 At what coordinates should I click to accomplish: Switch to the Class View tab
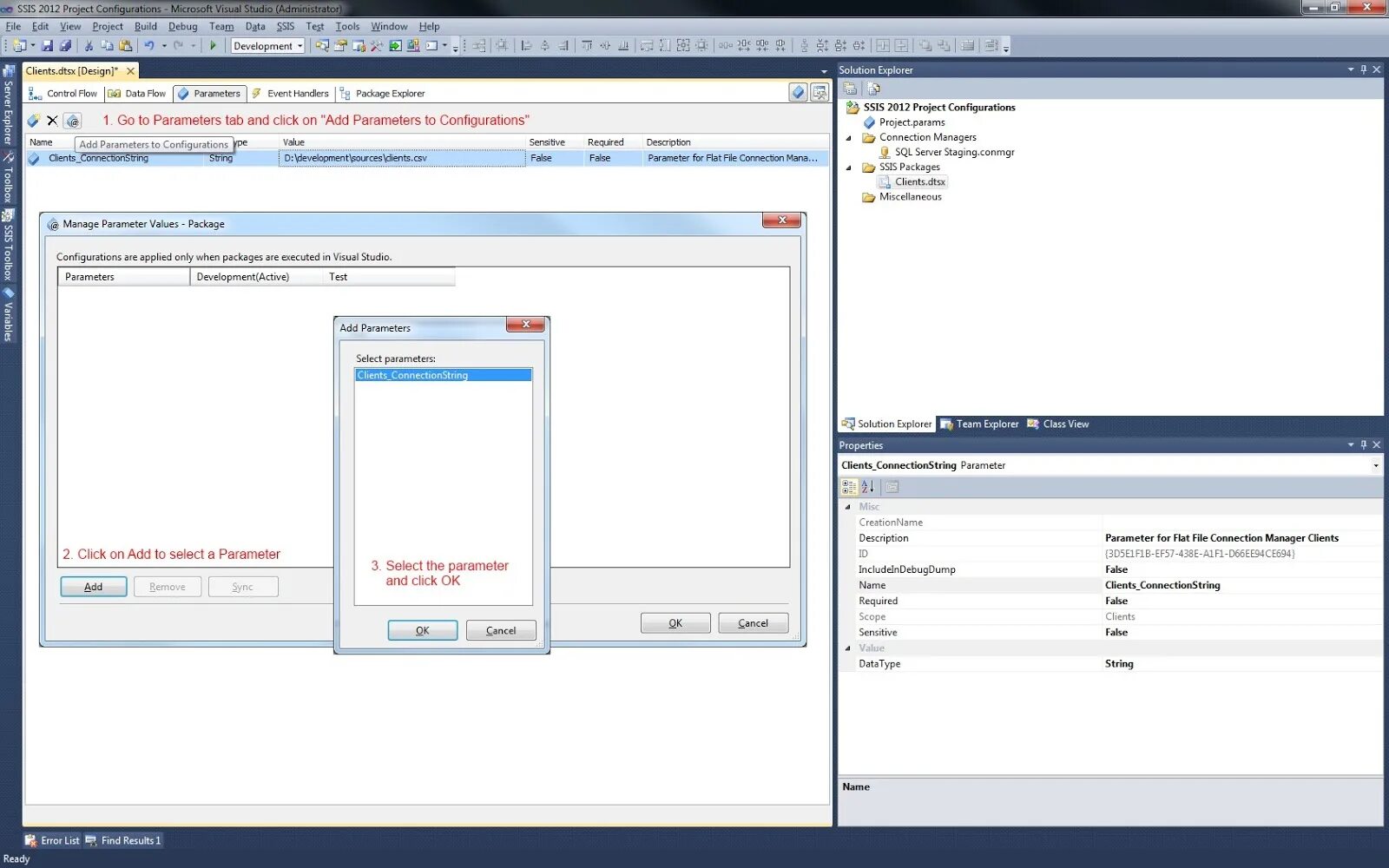pyautogui.click(x=1058, y=424)
